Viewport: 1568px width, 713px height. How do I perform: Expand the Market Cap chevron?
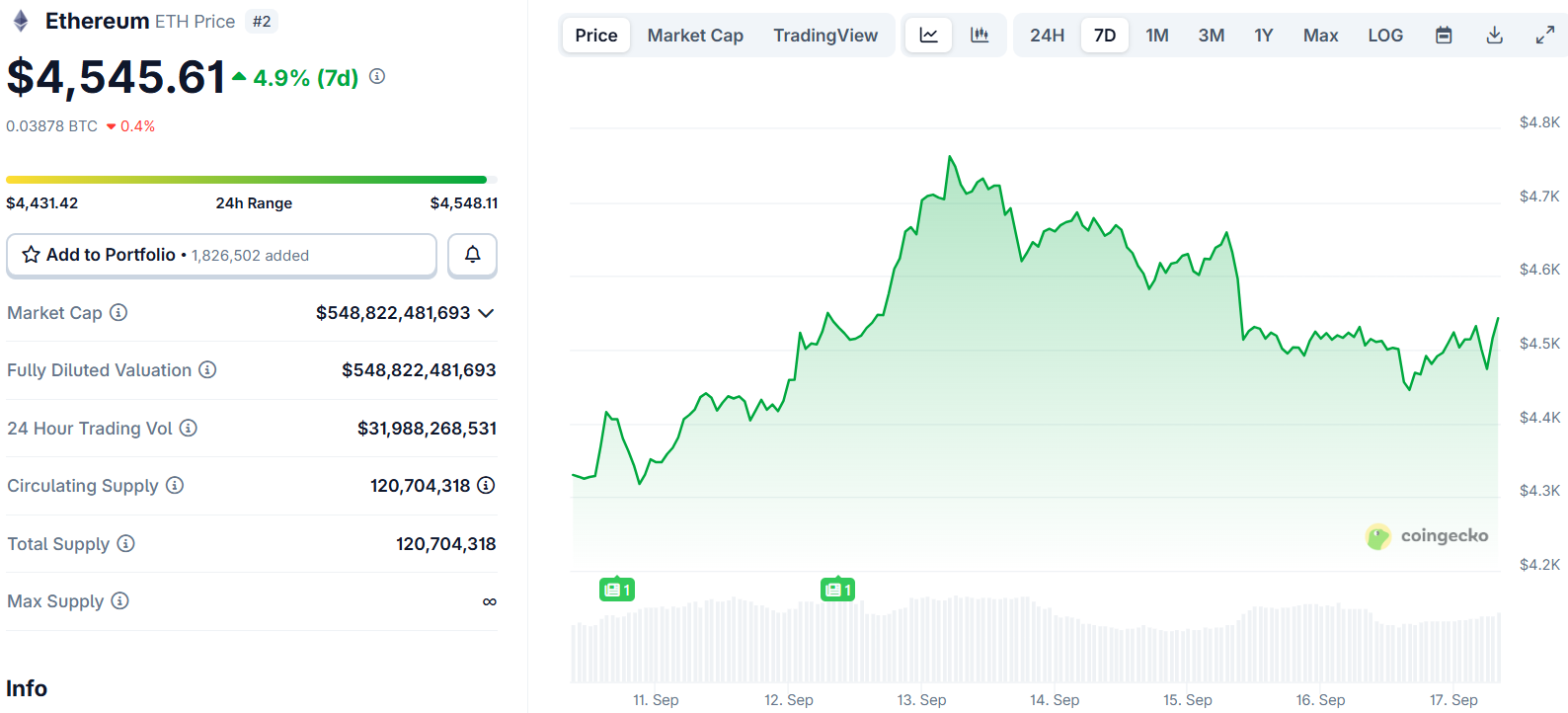(486, 313)
